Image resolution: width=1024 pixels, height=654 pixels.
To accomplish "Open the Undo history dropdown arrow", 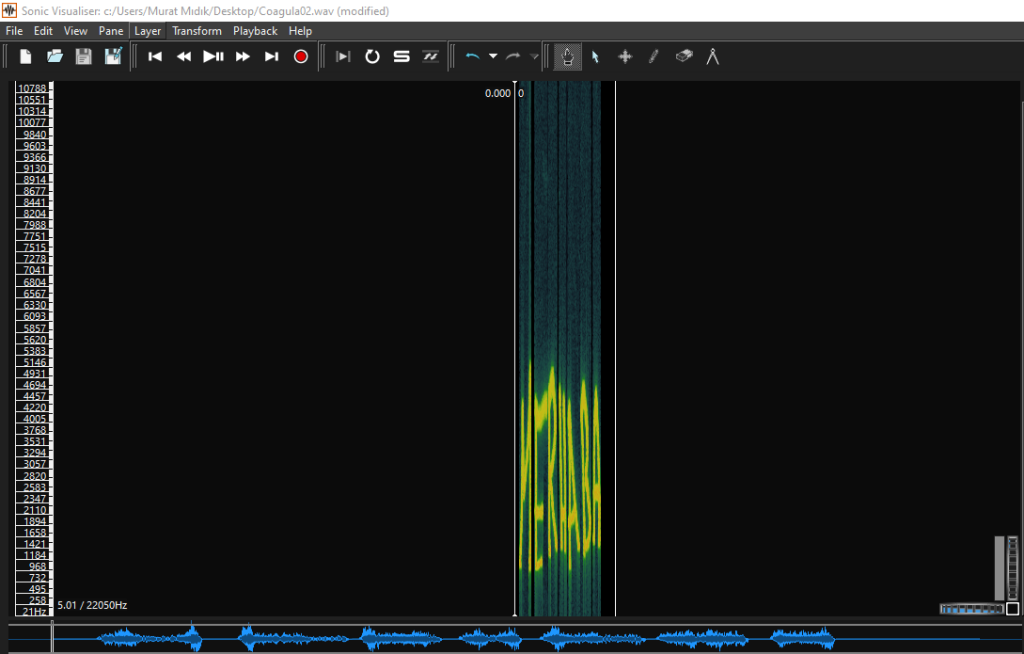I will pyautogui.click(x=493, y=57).
